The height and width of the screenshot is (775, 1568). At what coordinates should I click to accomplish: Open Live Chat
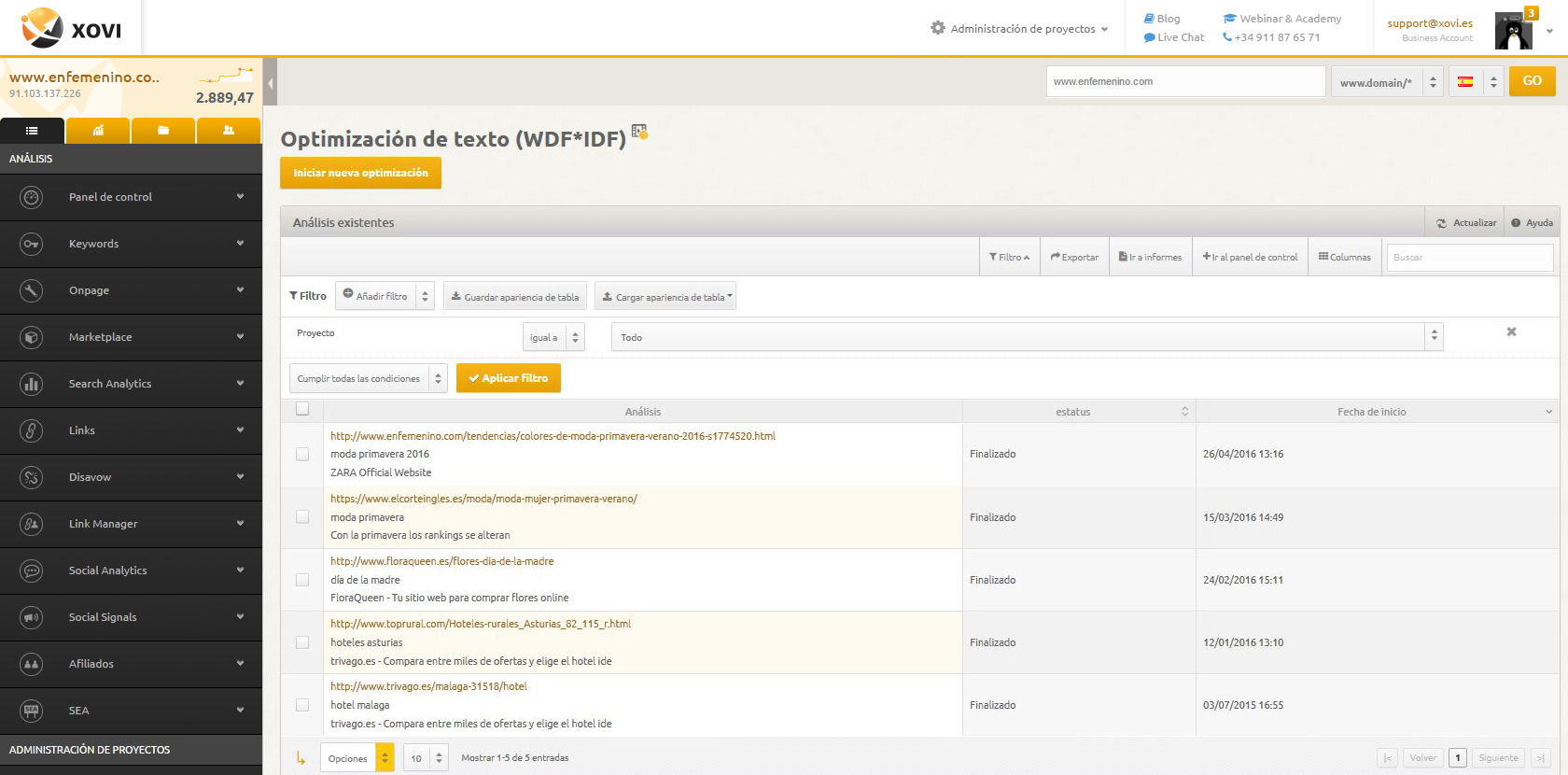[x=1174, y=37]
